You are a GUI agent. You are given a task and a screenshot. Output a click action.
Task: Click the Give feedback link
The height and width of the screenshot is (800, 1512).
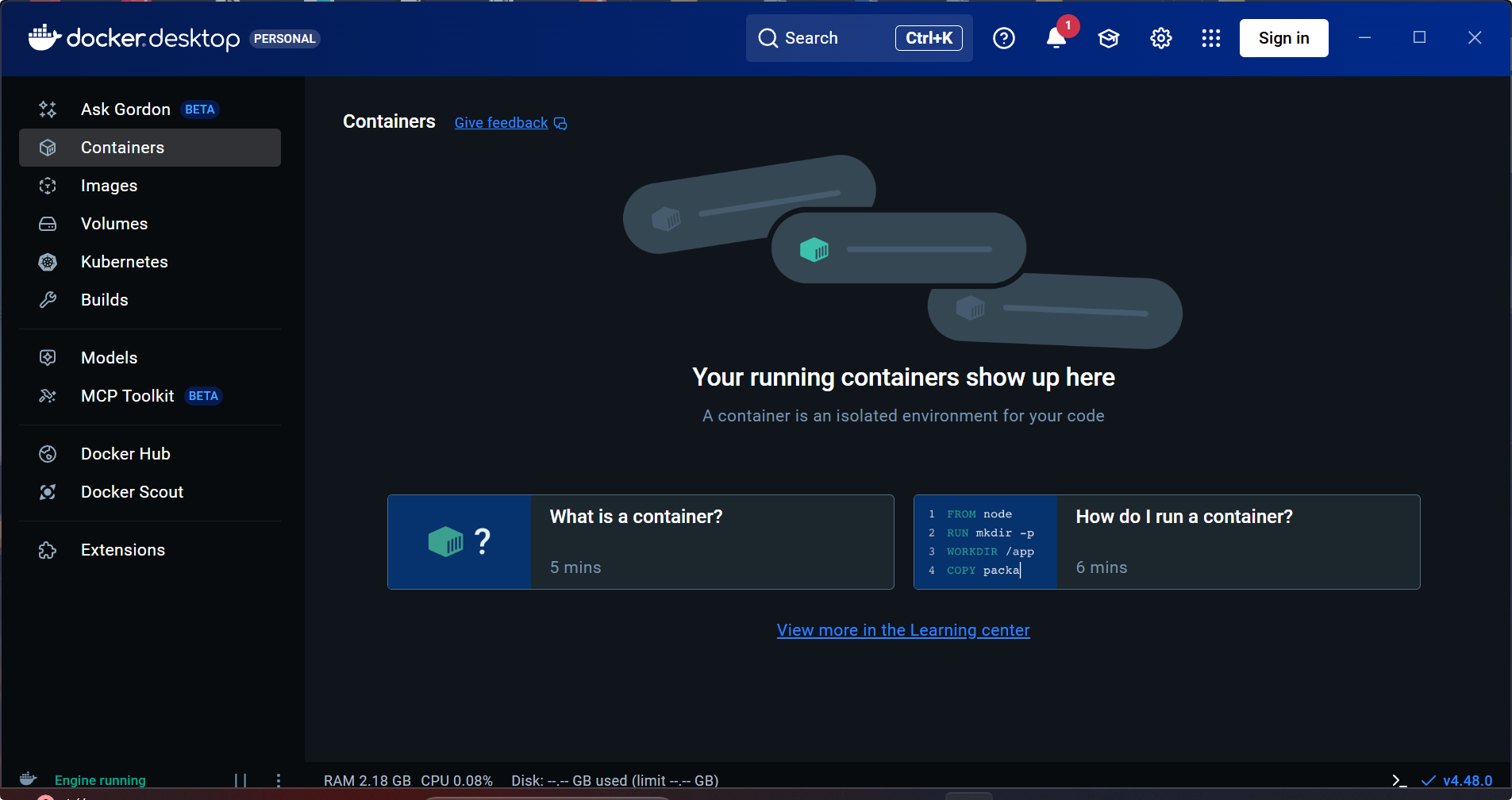click(x=501, y=123)
